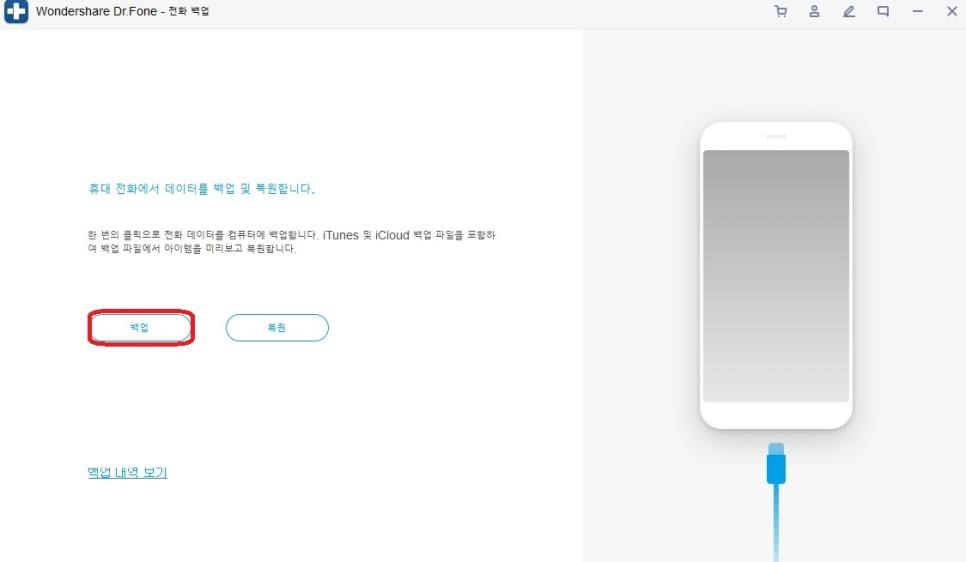Click the Dr.Fone logo icon

point(16,11)
